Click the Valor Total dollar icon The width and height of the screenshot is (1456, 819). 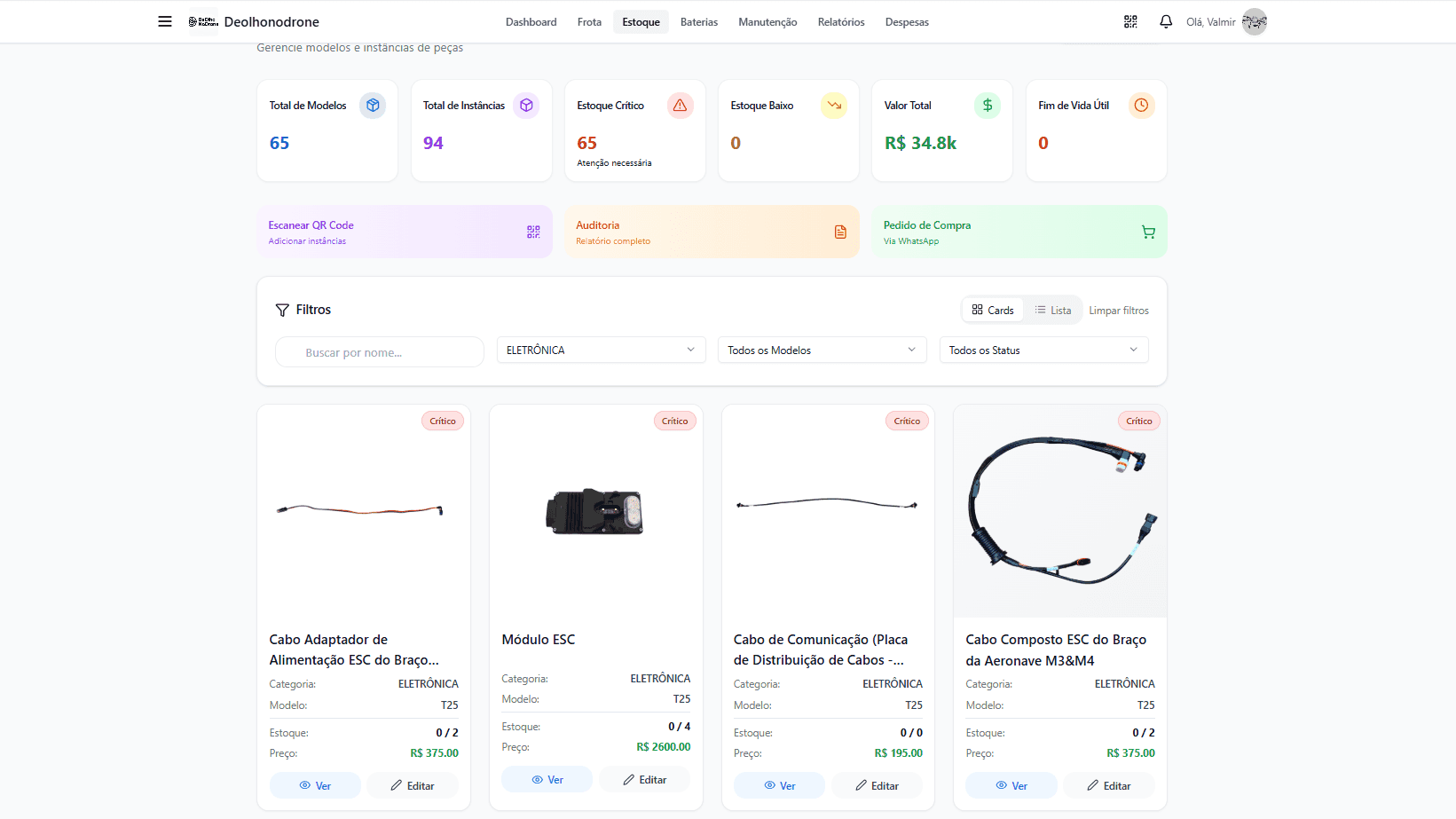[987, 106]
